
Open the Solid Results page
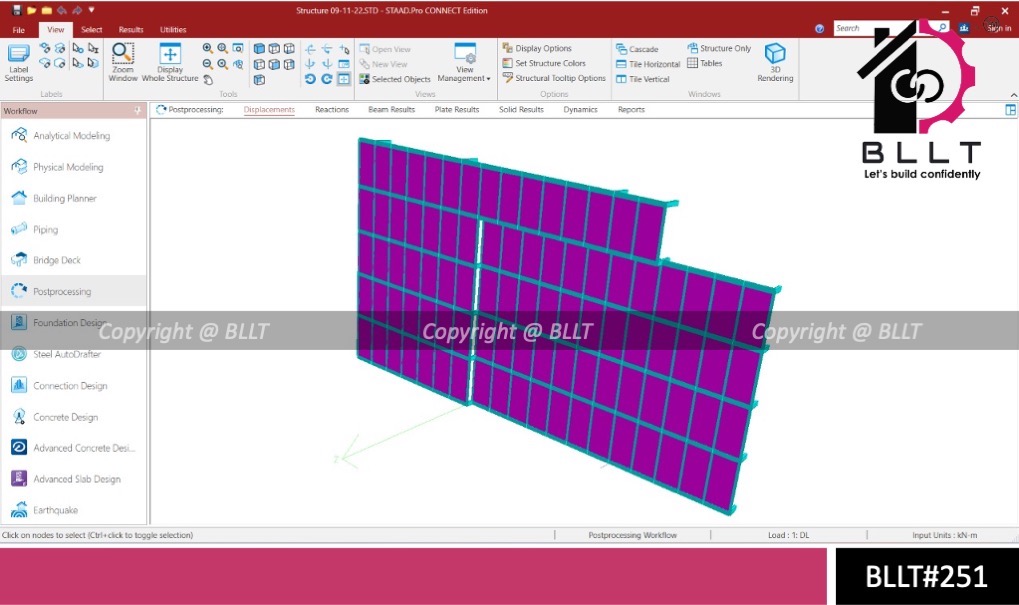[521, 110]
